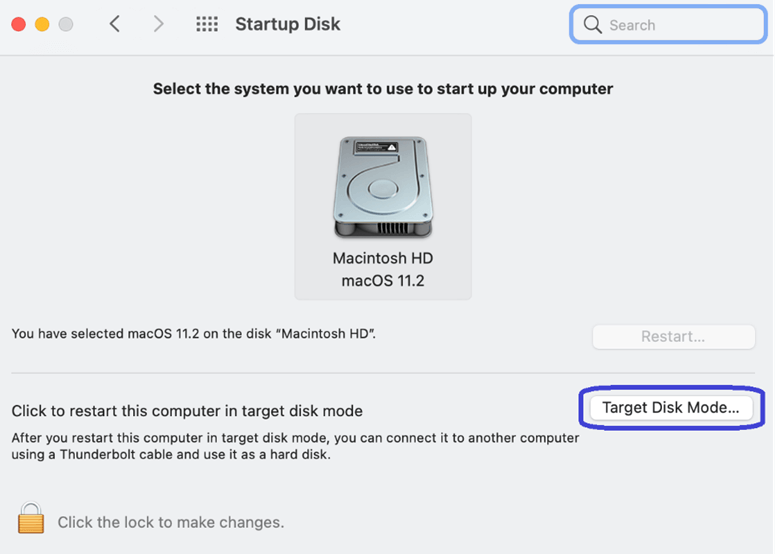
Task: Click the Restart button
Action: click(x=674, y=337)
